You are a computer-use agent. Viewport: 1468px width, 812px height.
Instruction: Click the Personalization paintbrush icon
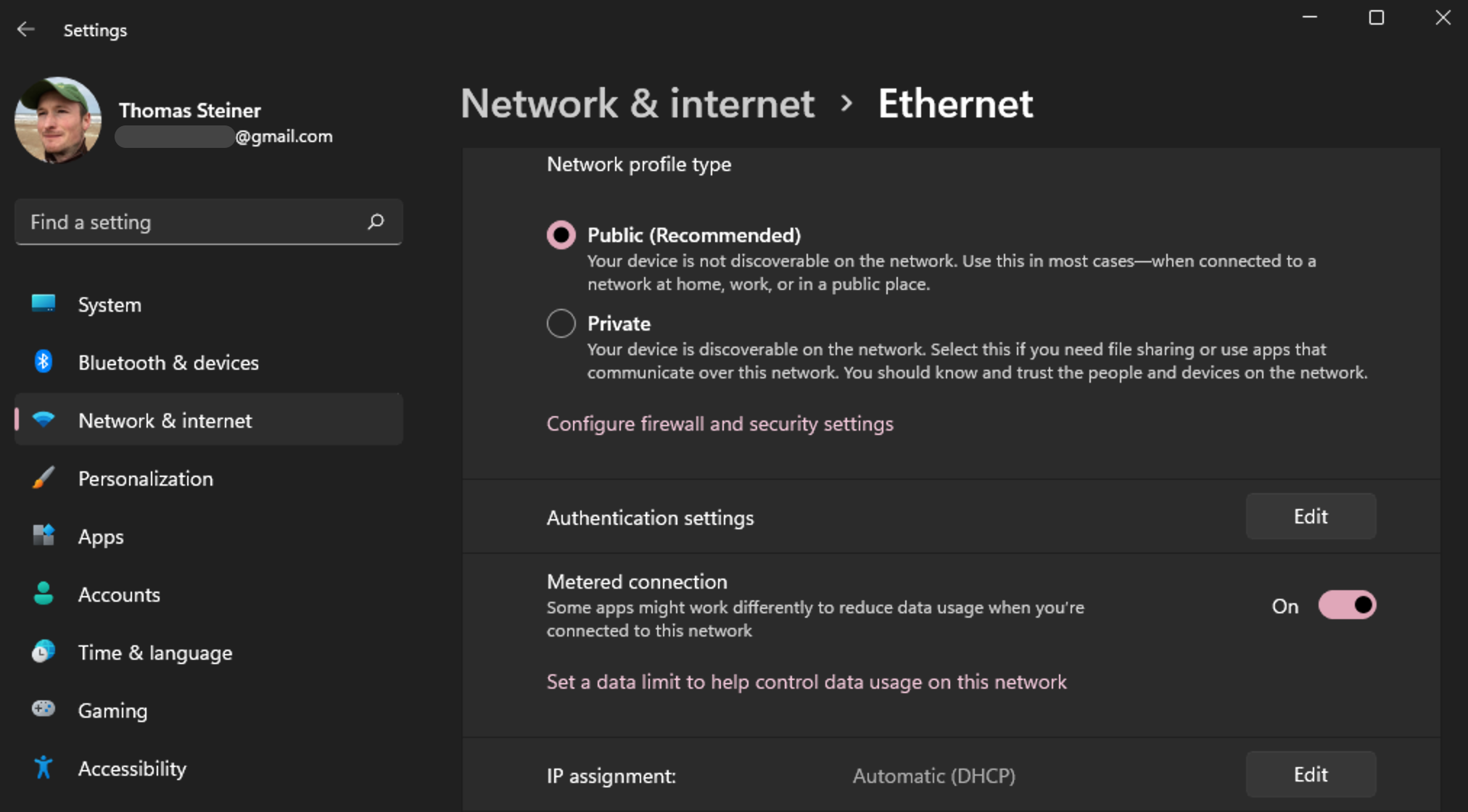[x=44, y=478]
